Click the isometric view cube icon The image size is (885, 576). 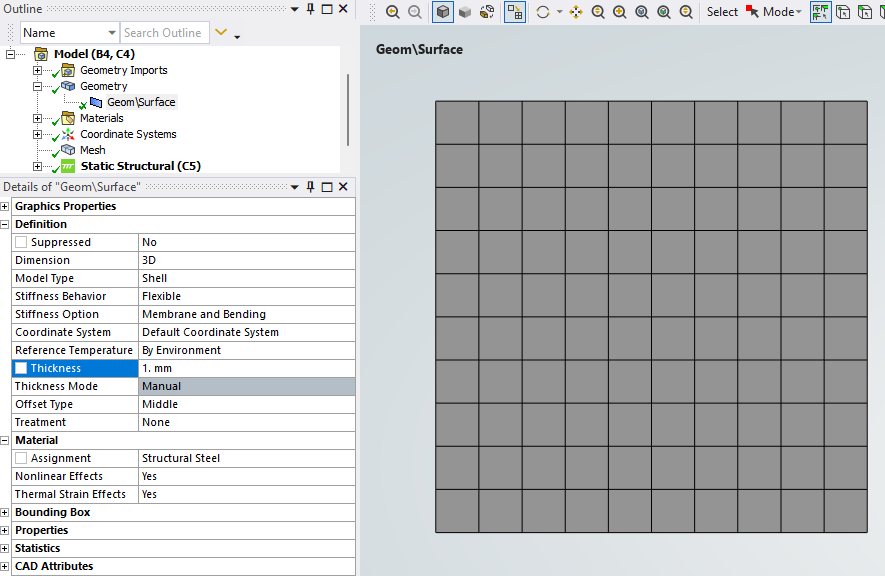click(442, 11)
